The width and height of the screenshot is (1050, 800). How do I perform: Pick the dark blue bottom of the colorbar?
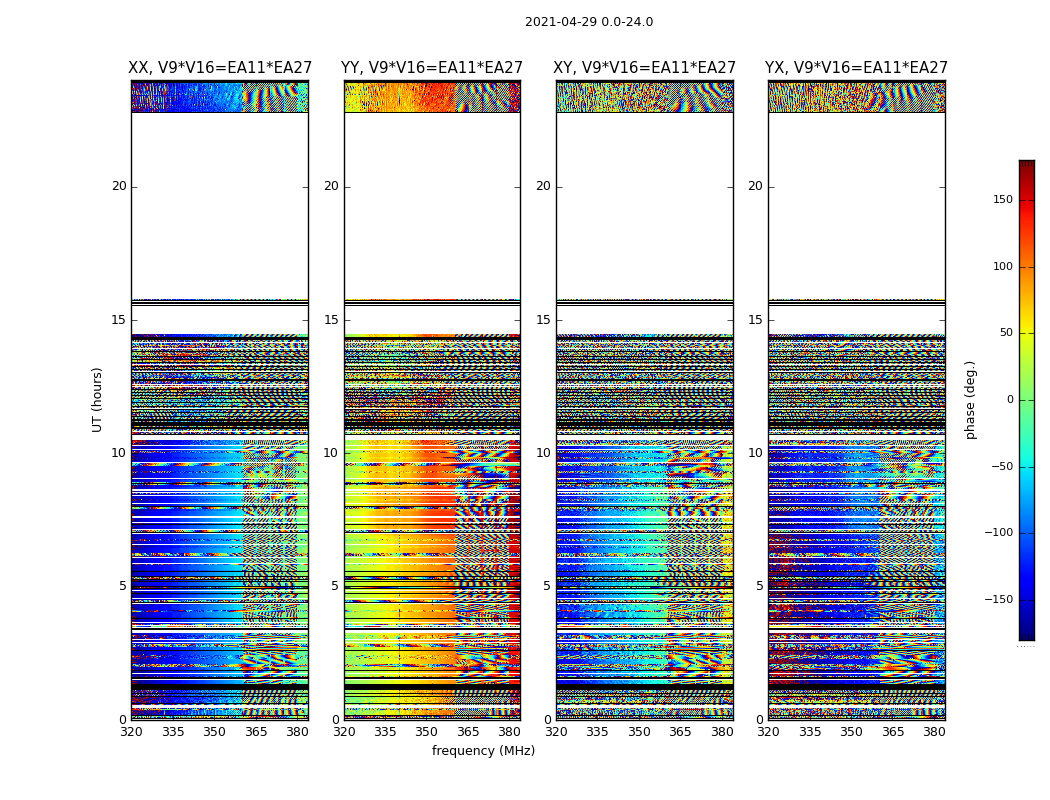[1026, 634]
